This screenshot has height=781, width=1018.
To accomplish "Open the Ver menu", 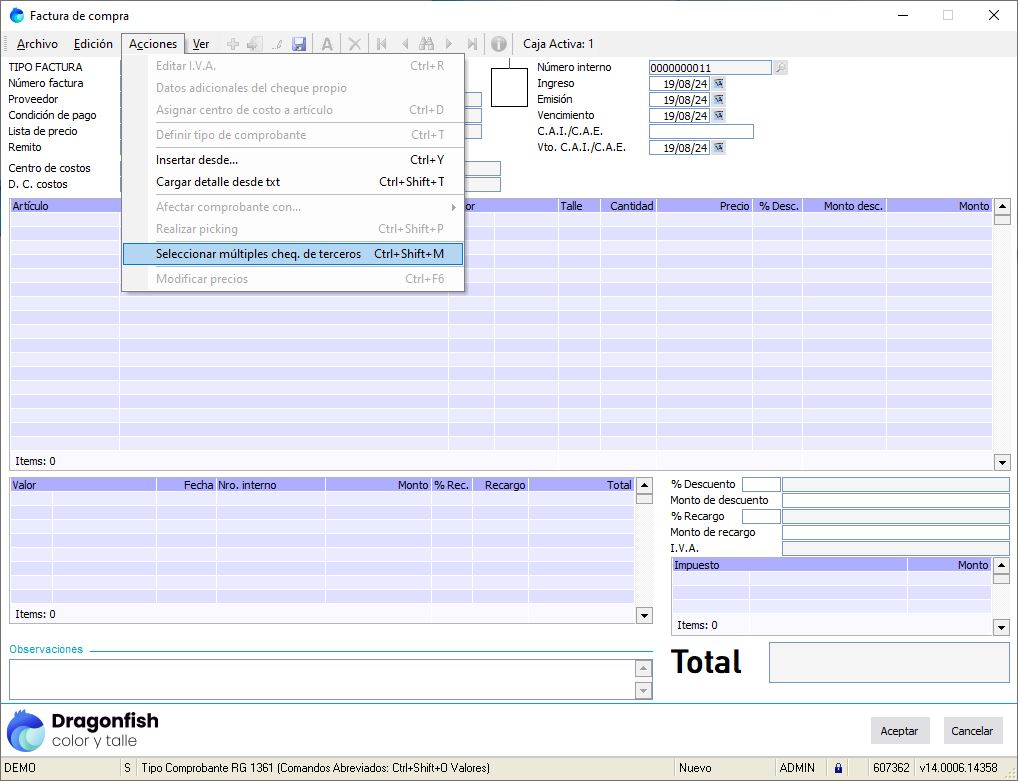I will point(201,44).
